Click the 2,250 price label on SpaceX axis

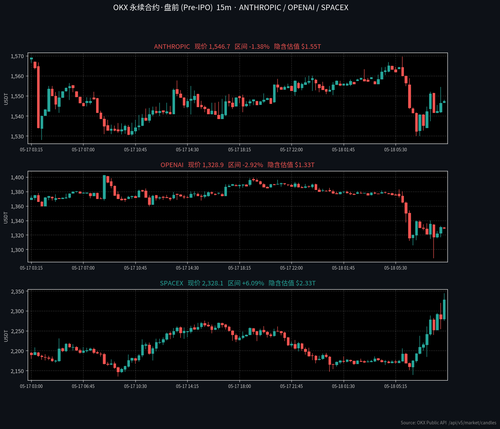coord(17,331)
